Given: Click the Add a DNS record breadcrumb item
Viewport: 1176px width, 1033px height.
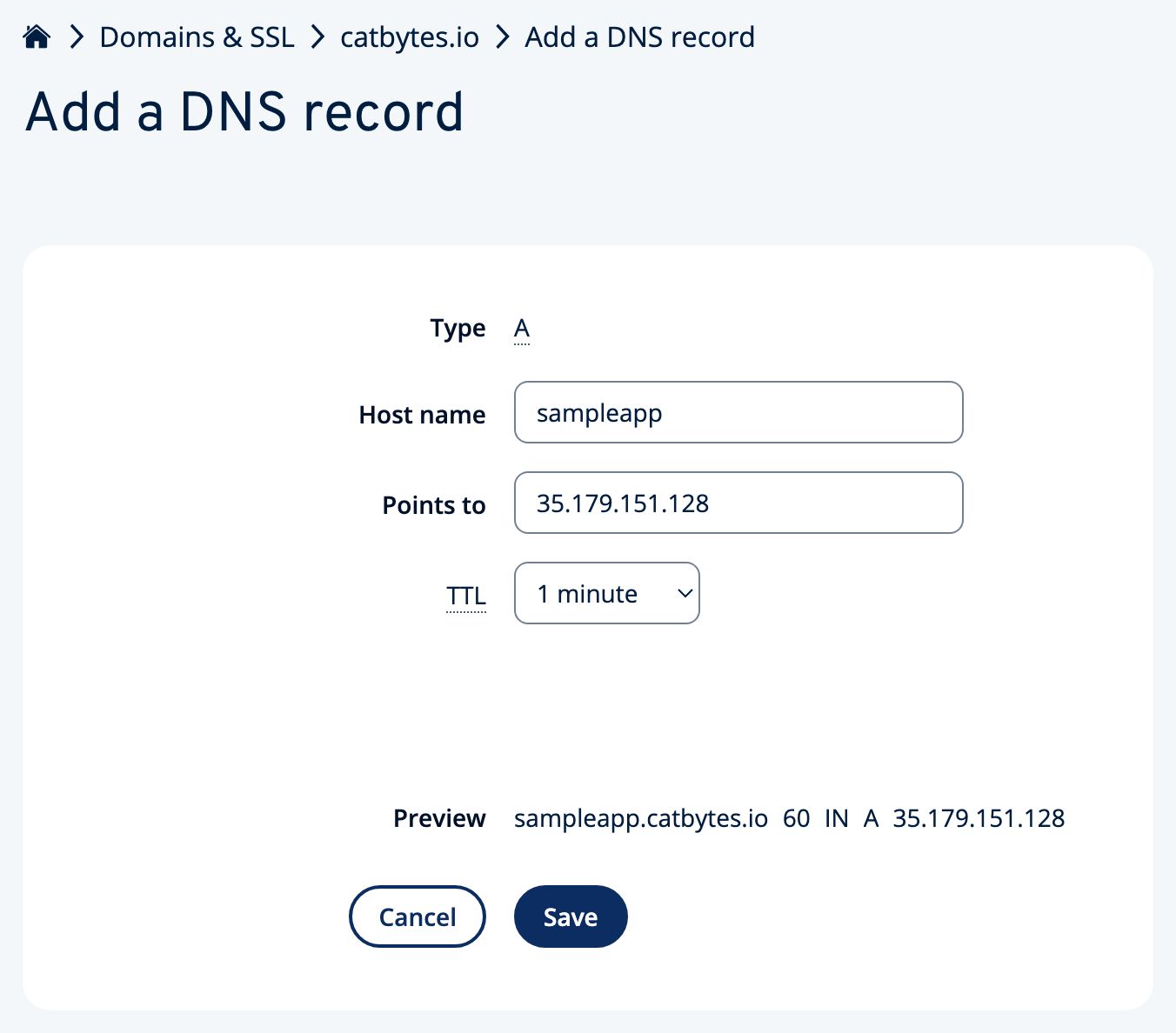Looking at the screenshot, I should (x=638, y=37).
